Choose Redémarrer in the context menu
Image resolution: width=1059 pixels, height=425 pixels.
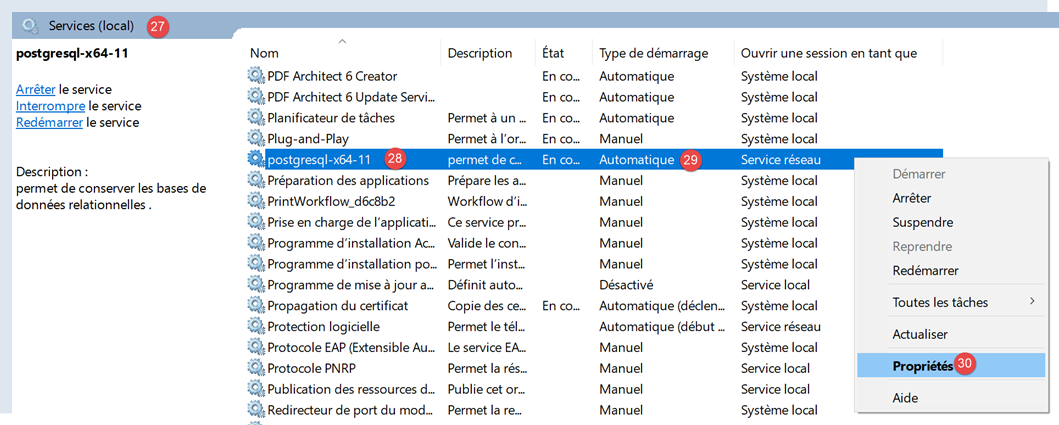tap(925, 271)
